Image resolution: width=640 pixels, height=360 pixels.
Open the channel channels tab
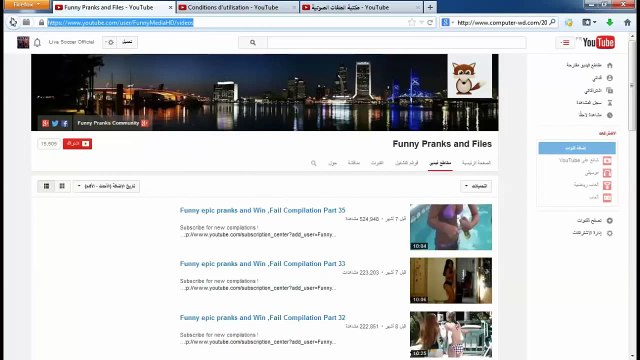pos(377,163)
